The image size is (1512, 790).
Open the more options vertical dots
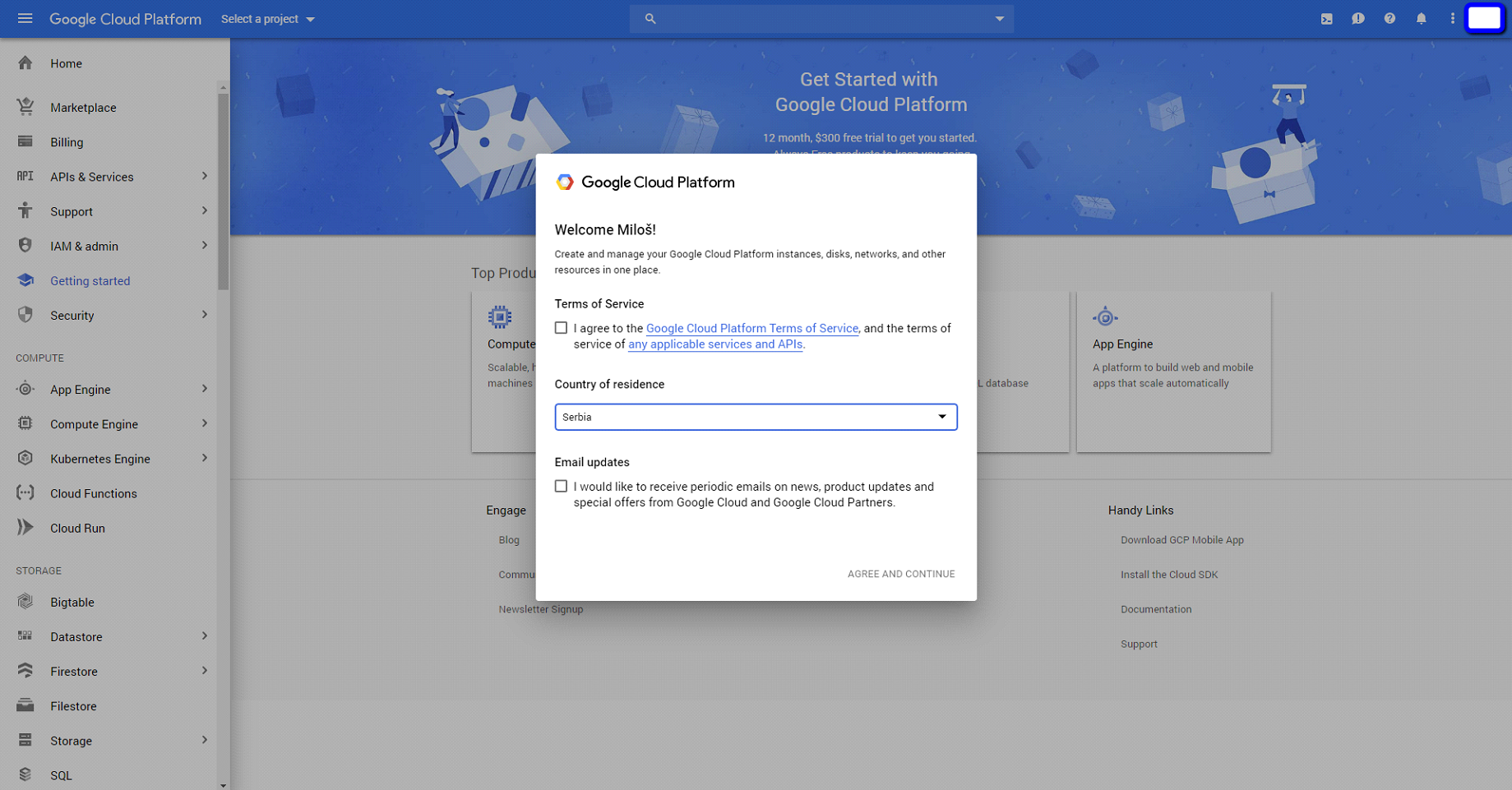pos(1452,18)
